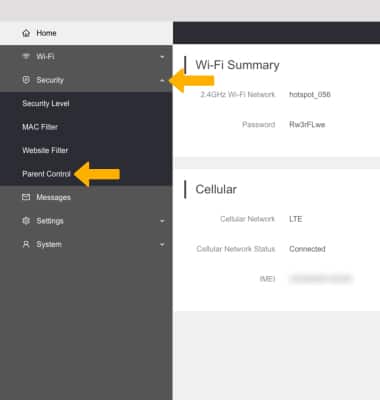Viewport: 380px width, 400px height.
Task: Click the IMEI label
Action: click(x=267, y=279)
